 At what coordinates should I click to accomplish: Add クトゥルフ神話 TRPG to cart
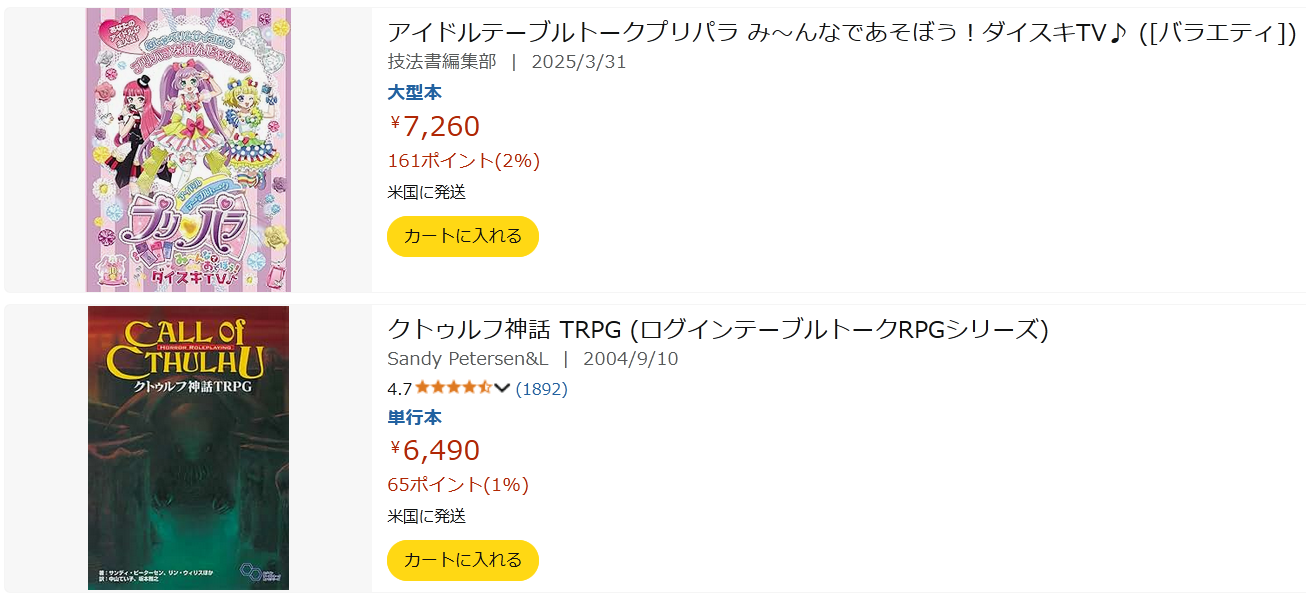462,560
